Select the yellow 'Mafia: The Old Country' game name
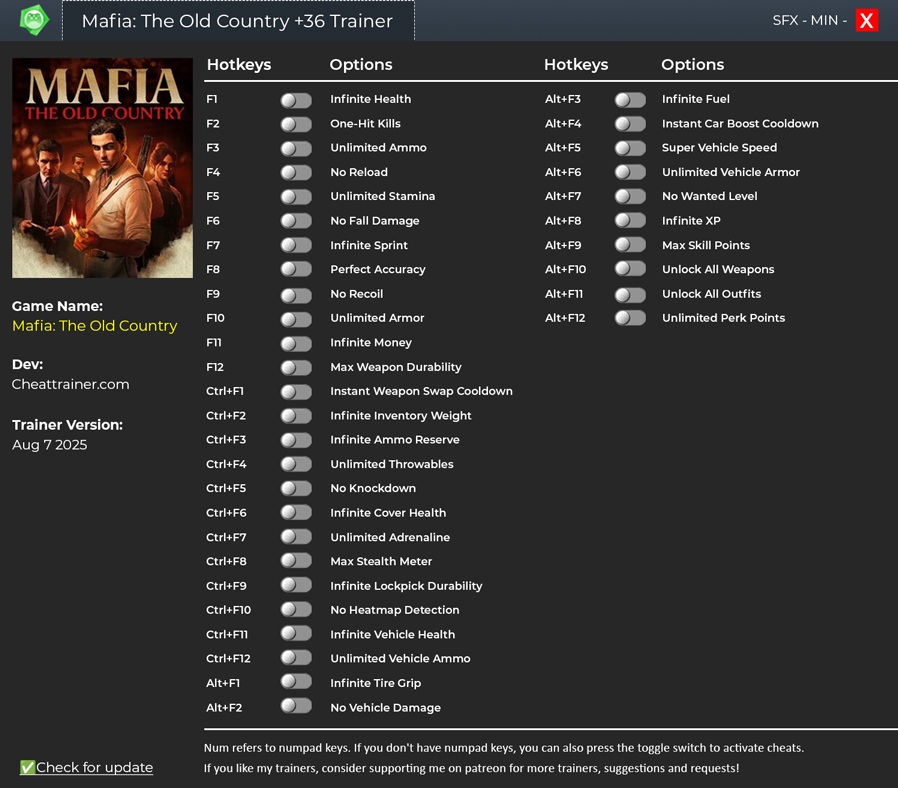This screenshot has width=898, height=788. click(94, 326)
